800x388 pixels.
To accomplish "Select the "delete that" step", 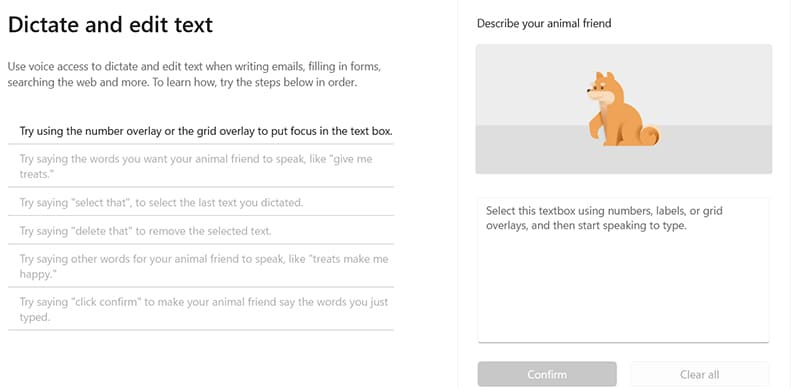I will (x=201, y=231).
